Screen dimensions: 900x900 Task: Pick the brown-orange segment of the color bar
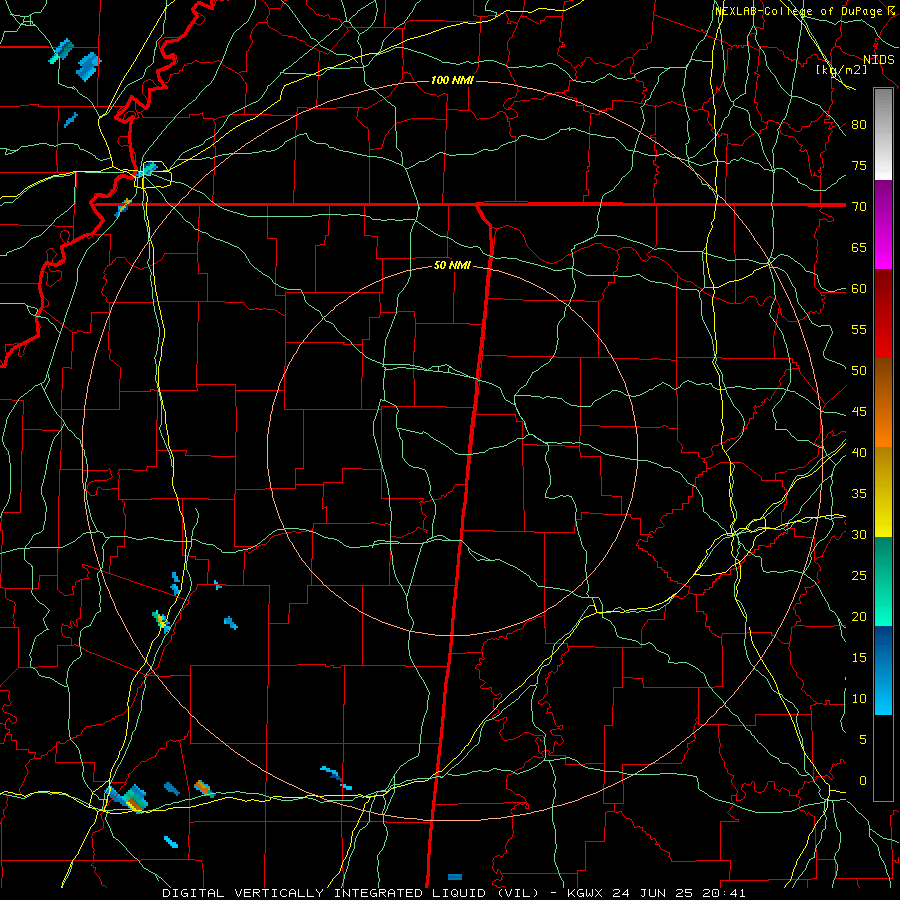pos(883,402)
